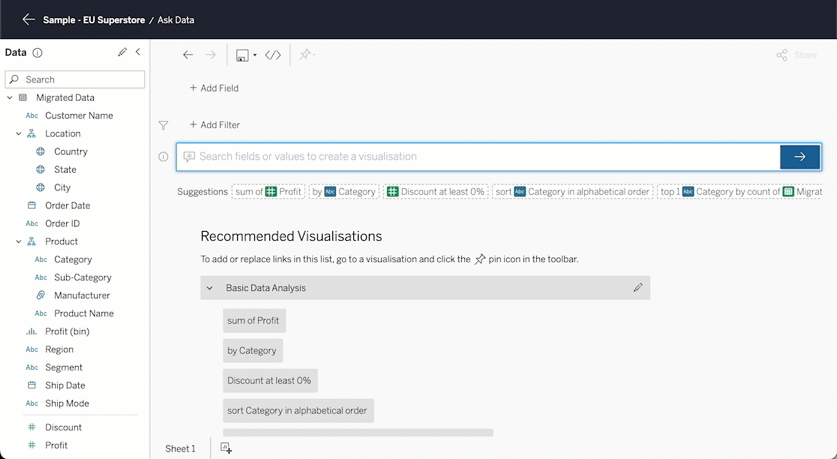This screenshot has height=459, width=837.
Task: Select Category field in Data pane
Action: click(x=73, y=259)
